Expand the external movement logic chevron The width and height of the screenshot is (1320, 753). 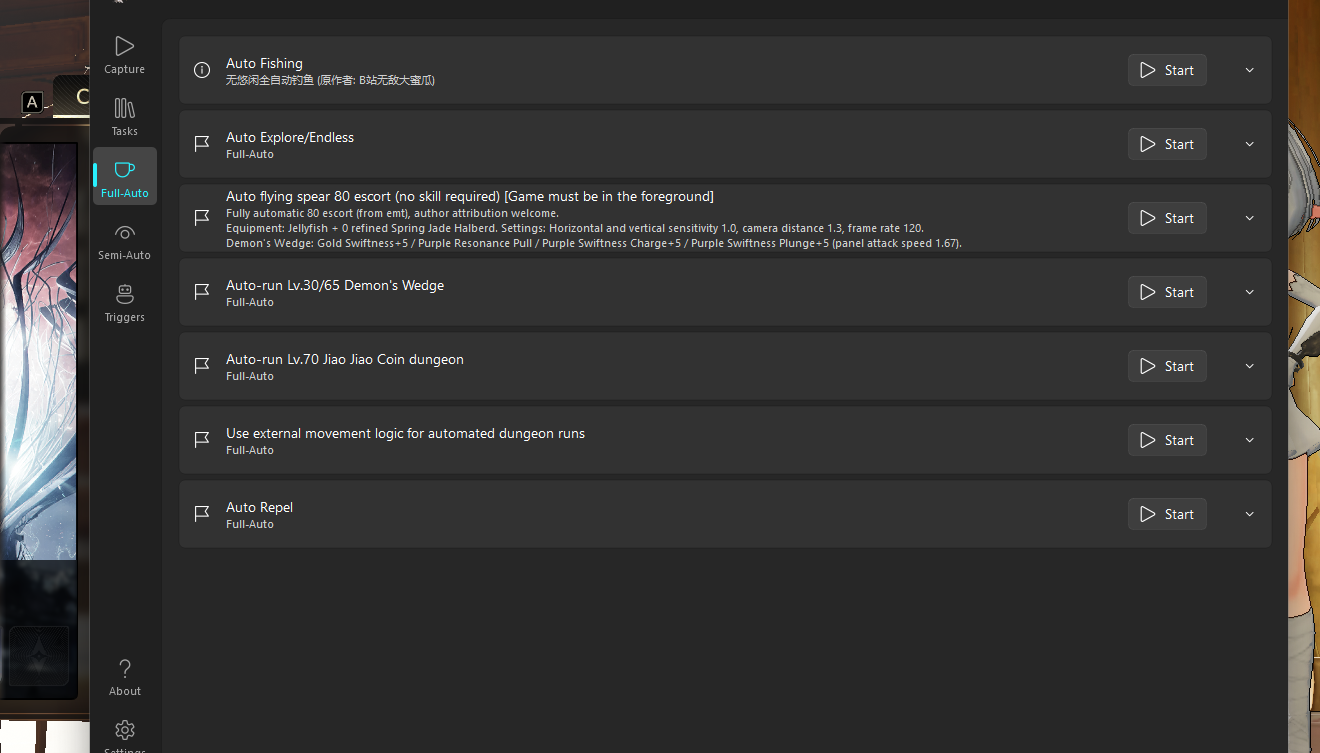click(x=1249, y=440)
